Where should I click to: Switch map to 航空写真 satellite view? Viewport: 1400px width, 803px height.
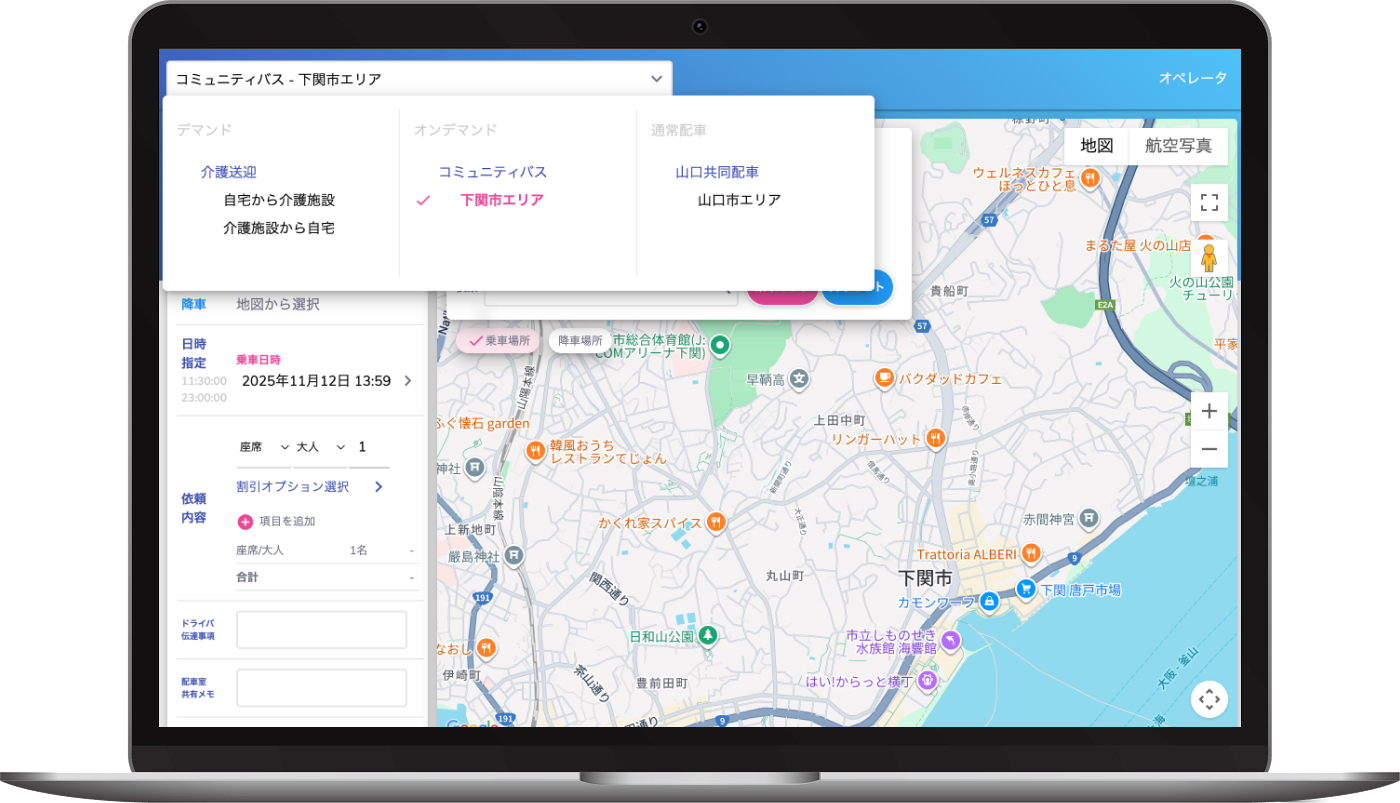[1178, 146]
